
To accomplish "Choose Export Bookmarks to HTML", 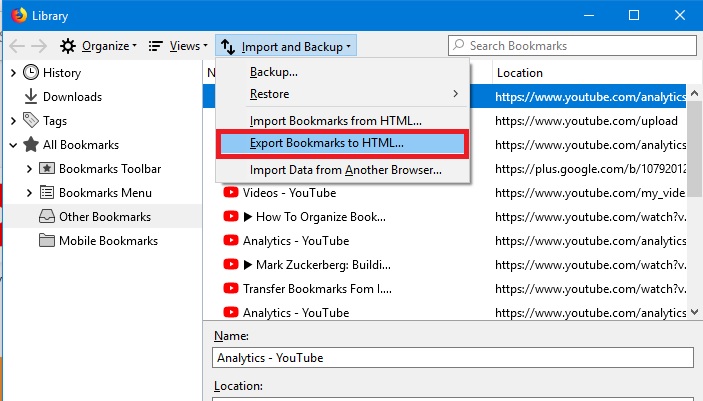I will coord(327,143).
